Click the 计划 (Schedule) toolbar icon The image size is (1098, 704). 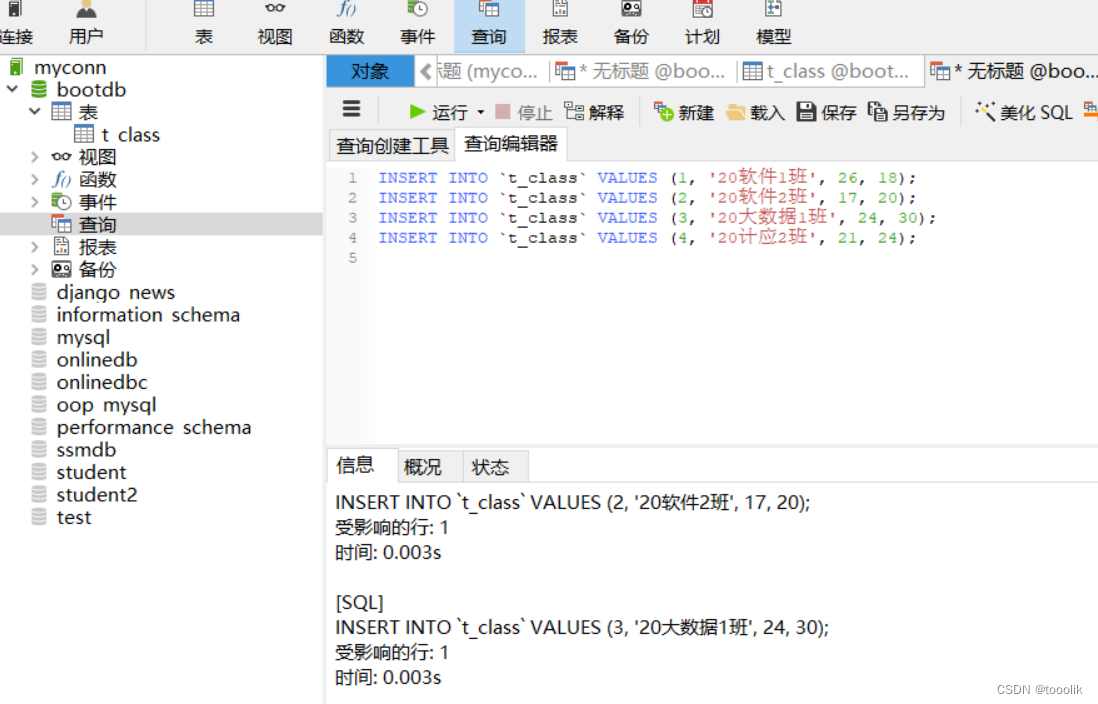tap(702, 22)
